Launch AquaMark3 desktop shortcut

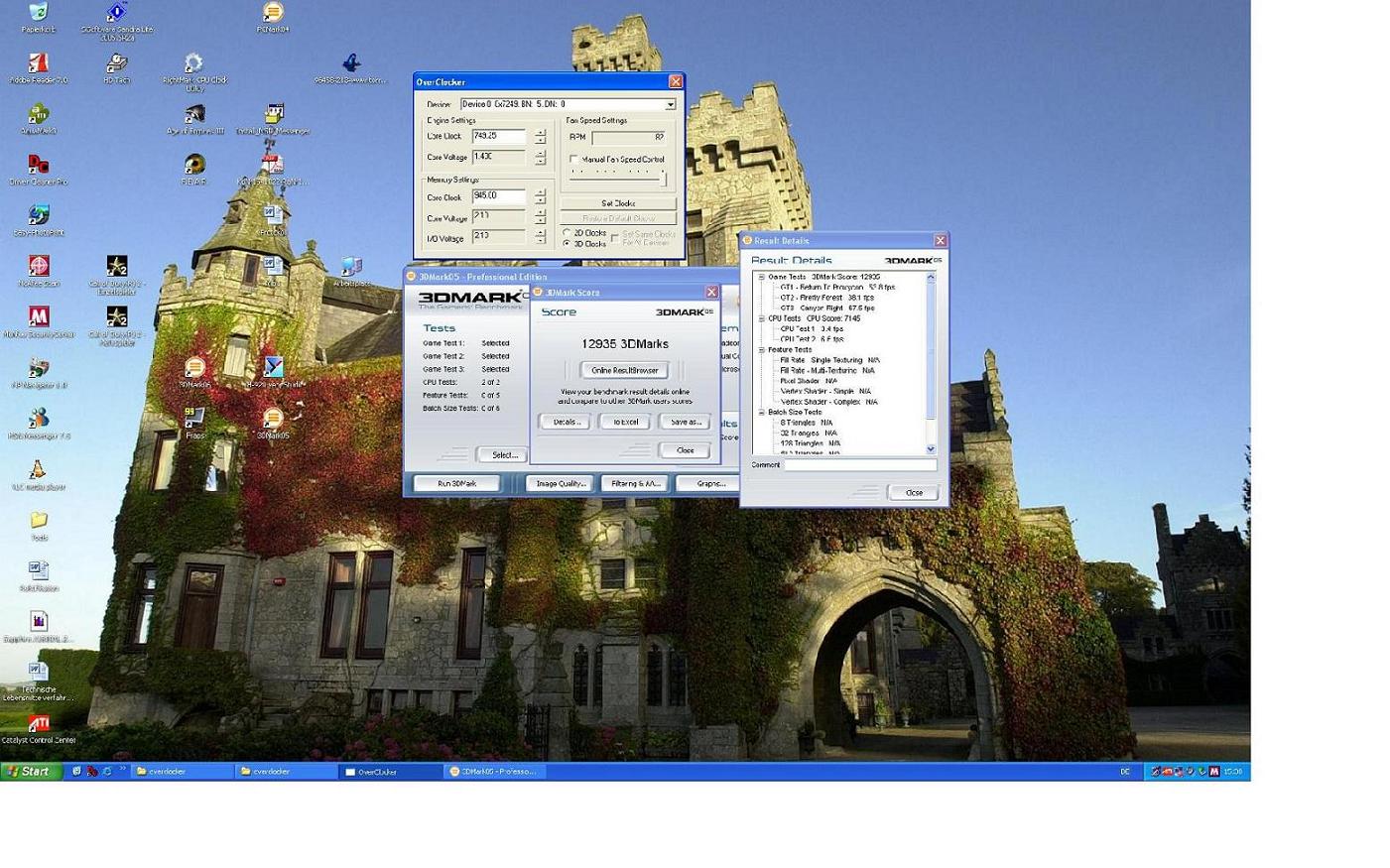pos(38,116)
